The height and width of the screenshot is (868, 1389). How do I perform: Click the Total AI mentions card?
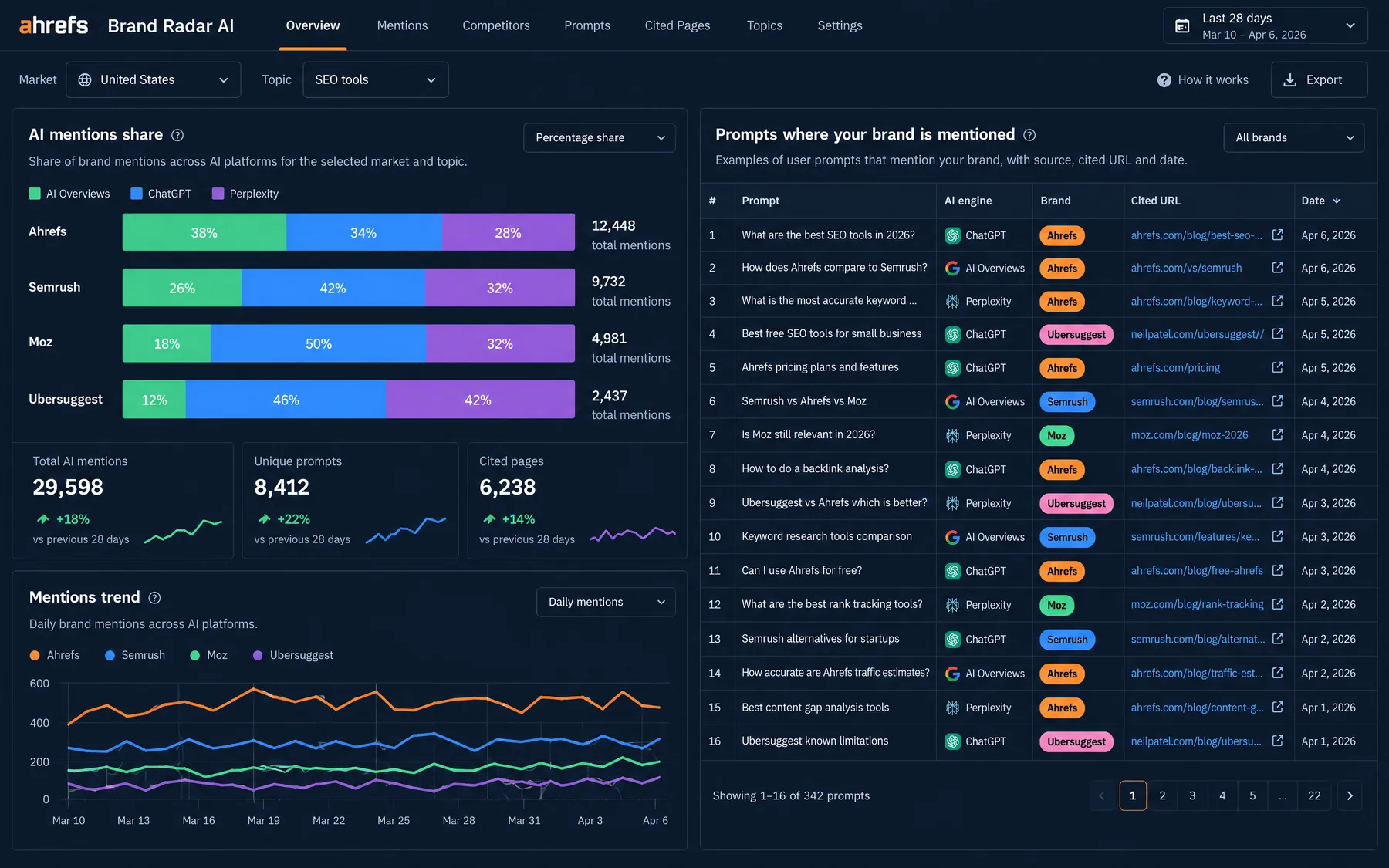click(x=123, y=500)
